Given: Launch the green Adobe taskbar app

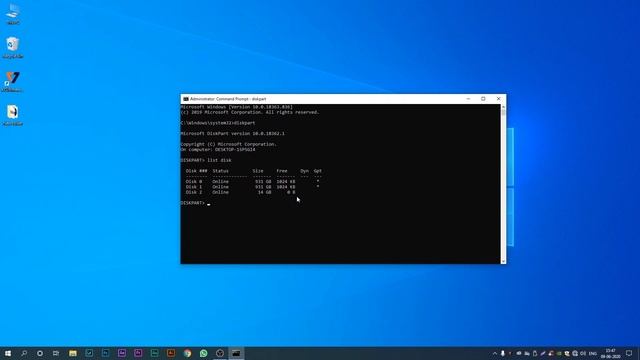Looking at the screenshot, I should pos(154,353).
